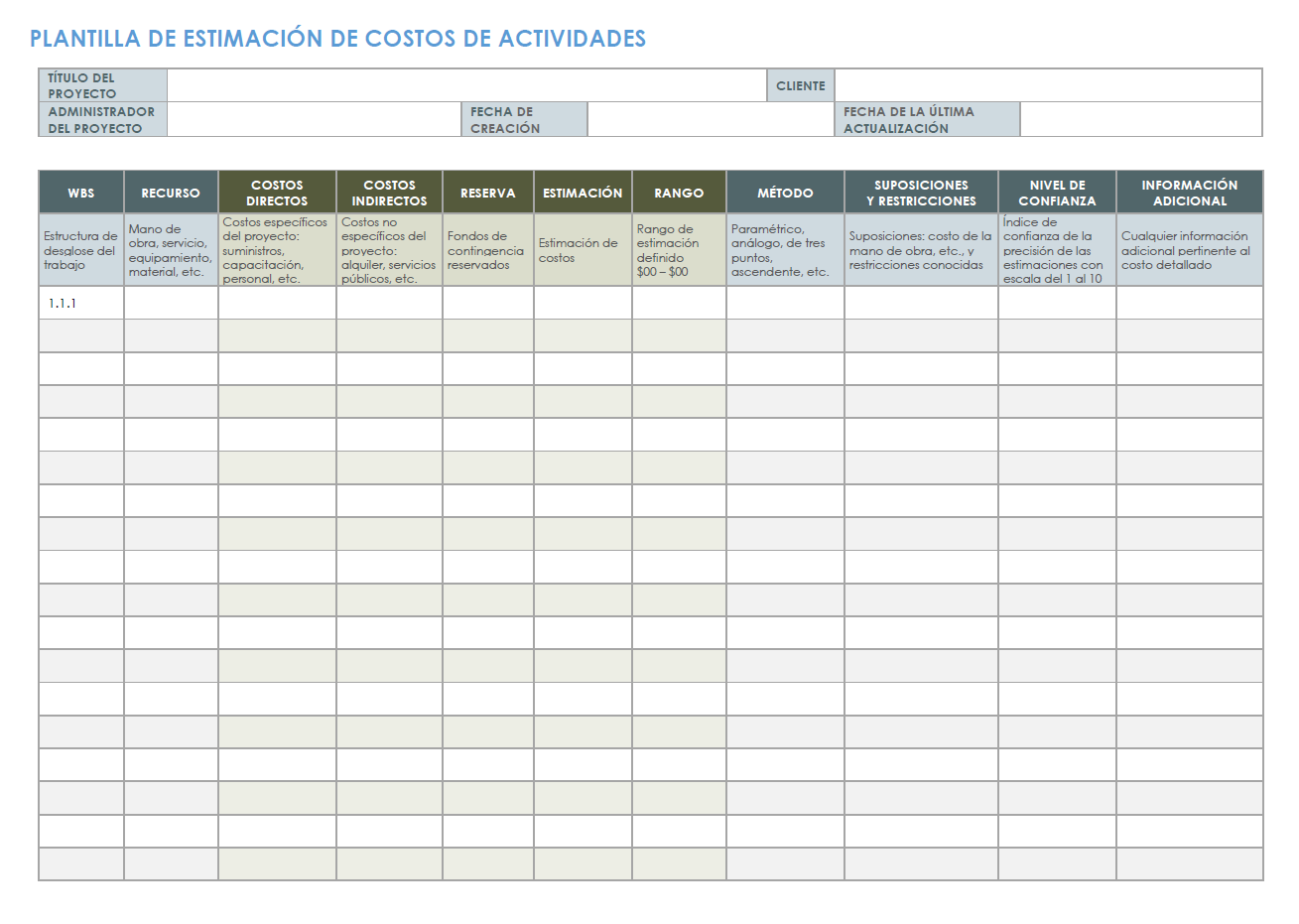This screenshot has width=1299, height=924.
Task: Select the ESTIMACIÓN cell in the 1.1.1 row
Action: pos(583,303)
